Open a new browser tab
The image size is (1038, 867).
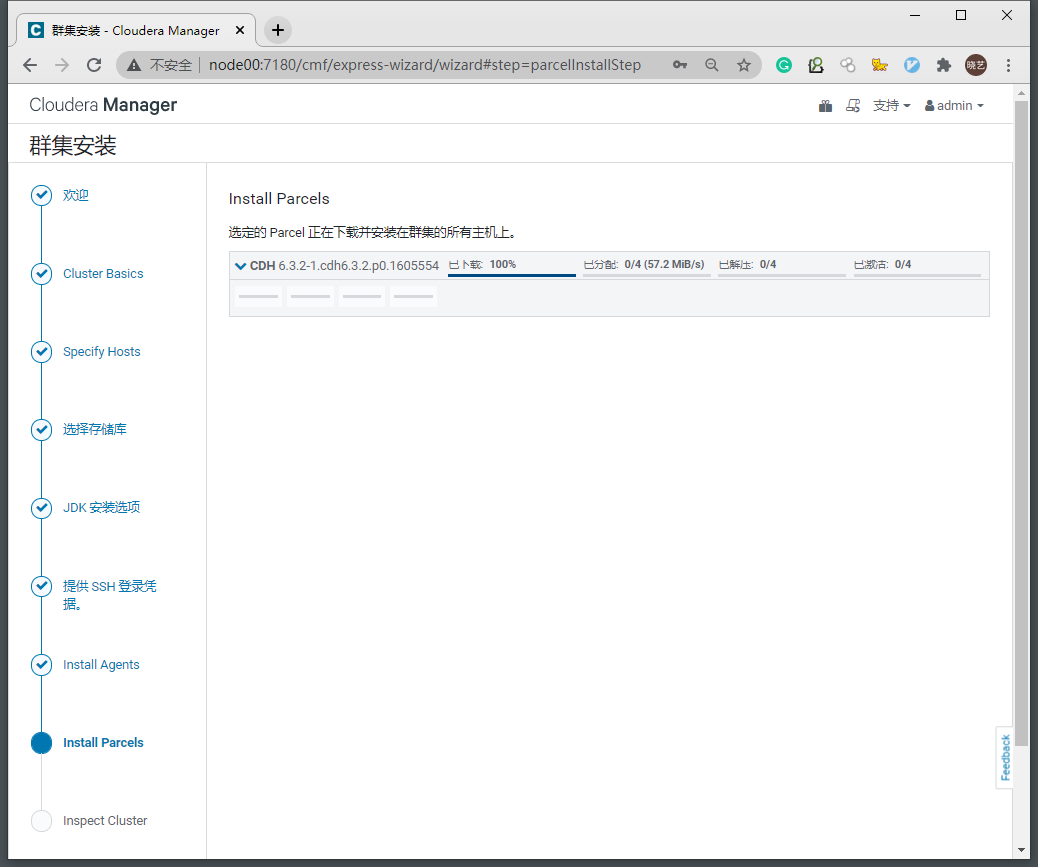(278, 30)
